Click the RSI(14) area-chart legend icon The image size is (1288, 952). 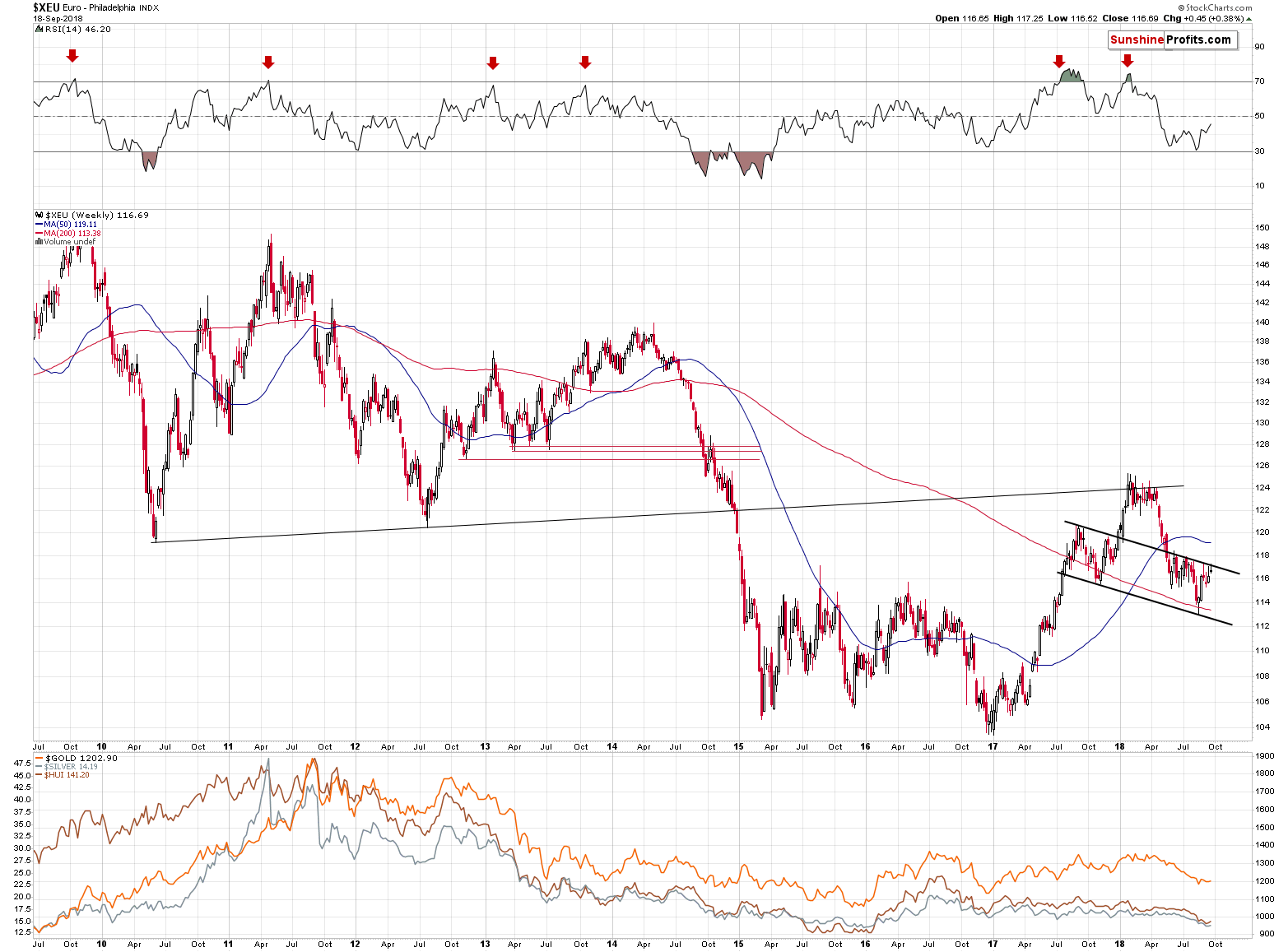pyautogui.click(x=38, y=29)
